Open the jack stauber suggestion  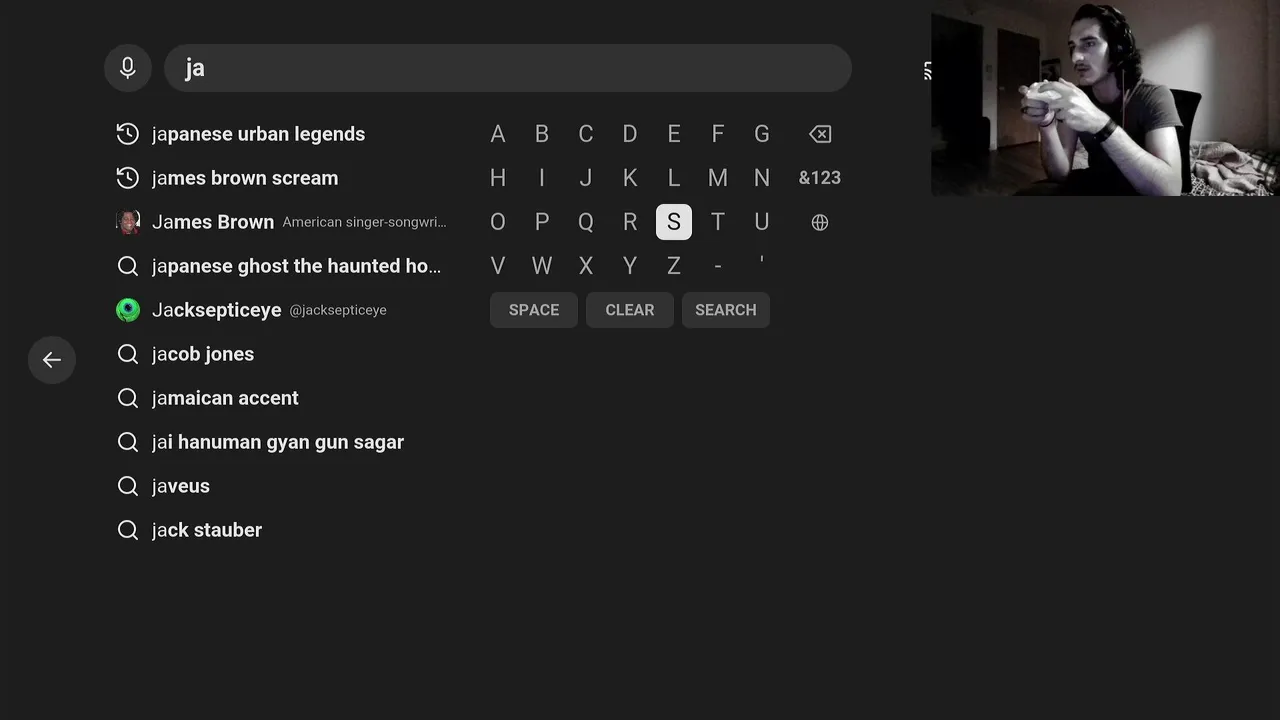click(207, 530)
